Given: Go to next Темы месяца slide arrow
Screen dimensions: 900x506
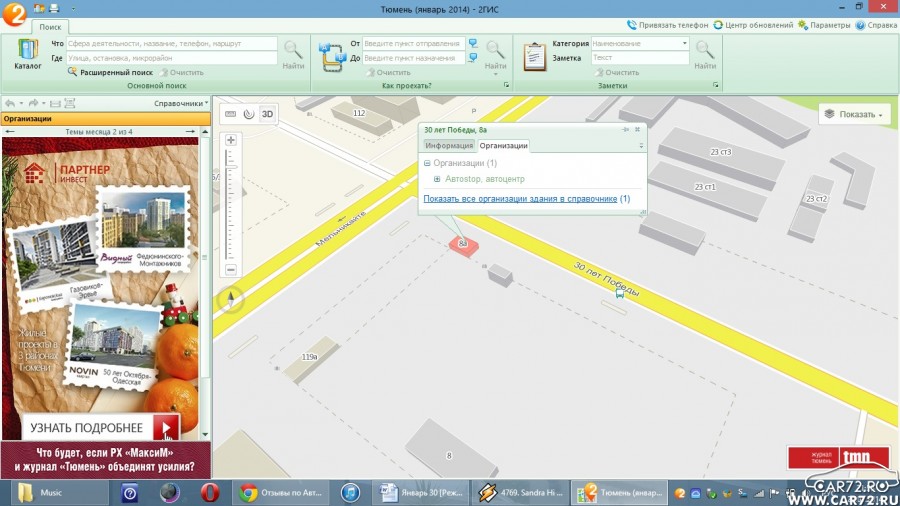Looking at the screenshot, I should (x=191, y=132).
